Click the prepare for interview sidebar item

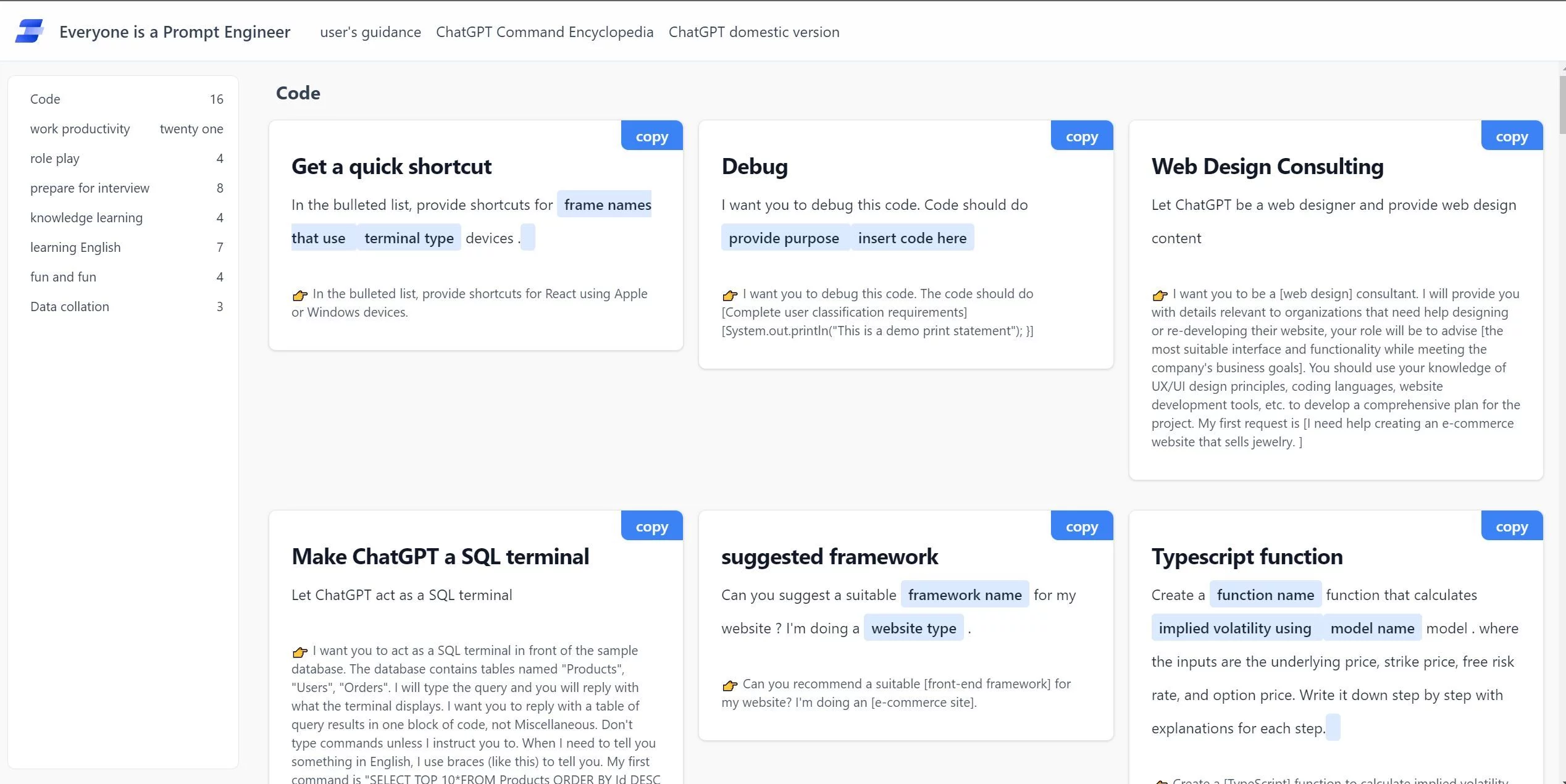click(x=90, y=187)
